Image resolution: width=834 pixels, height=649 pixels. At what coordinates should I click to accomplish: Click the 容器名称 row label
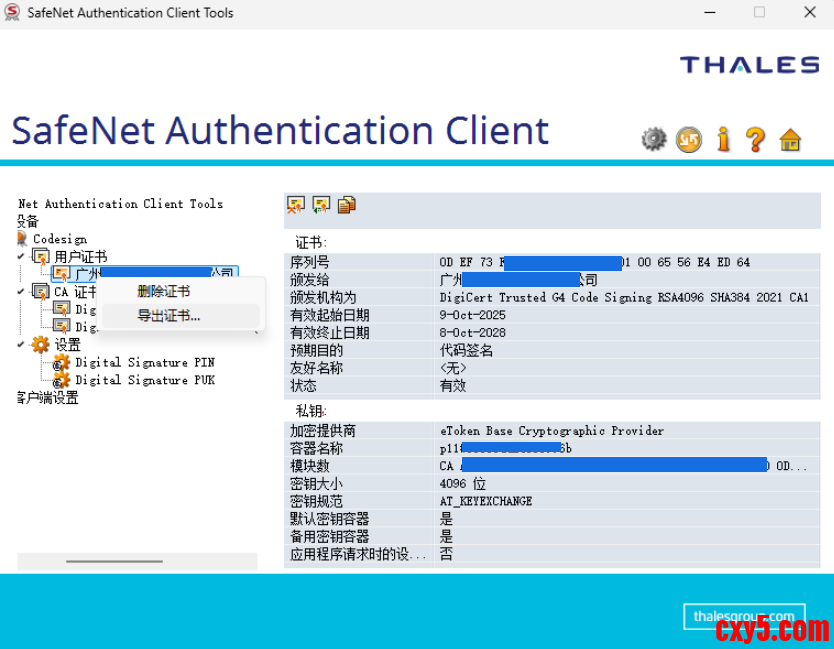(x=316, y=448)
